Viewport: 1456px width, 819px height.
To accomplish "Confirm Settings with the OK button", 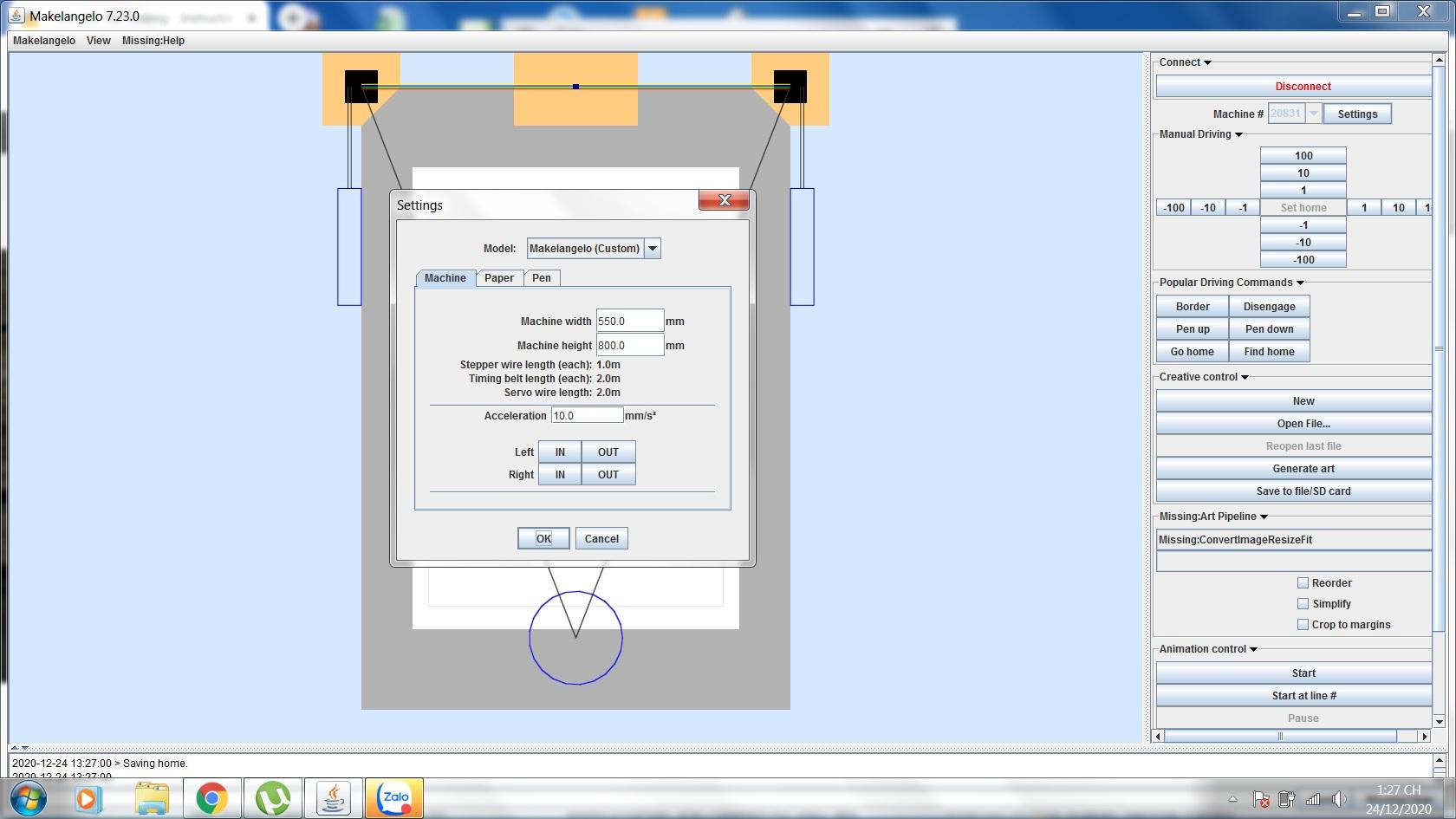I will click(x=543, y=538).
